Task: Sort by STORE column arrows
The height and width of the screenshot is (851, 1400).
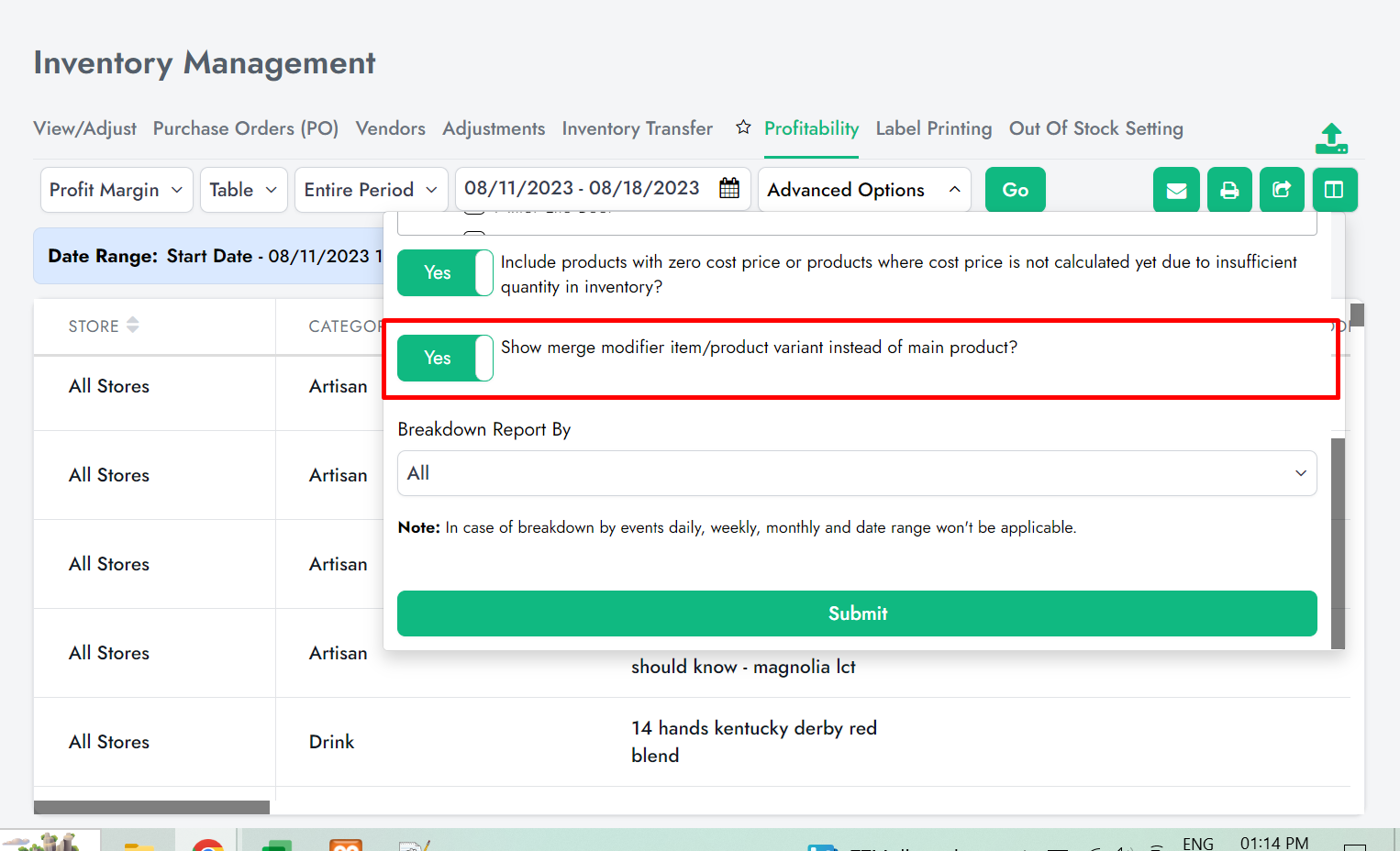Action: tap(133, 326)
